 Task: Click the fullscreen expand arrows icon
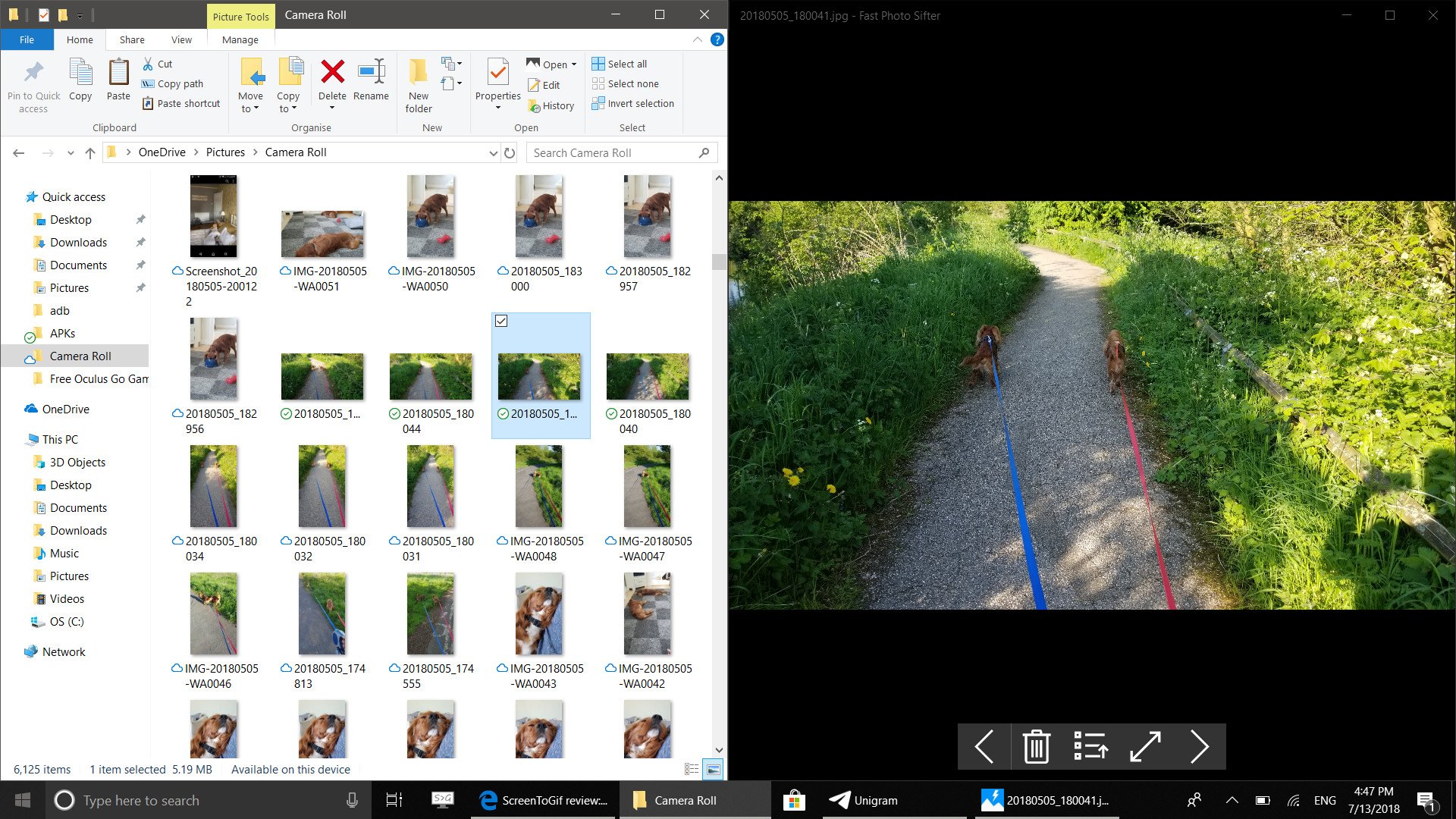click(x=1145, y=747)
